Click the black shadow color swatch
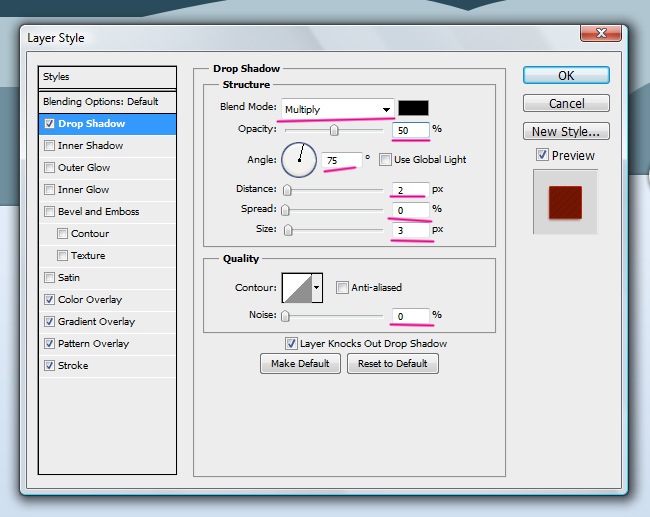650x517 pixels. point(413,108)
